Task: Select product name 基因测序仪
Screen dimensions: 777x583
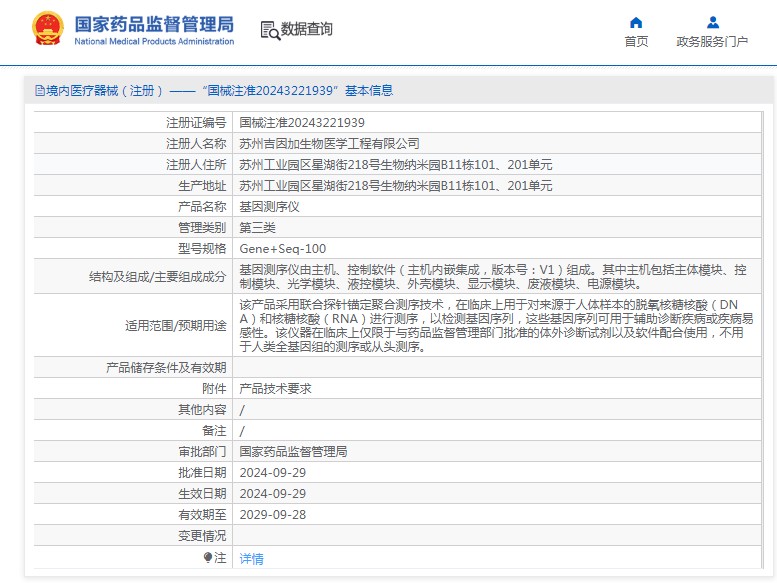Action: pos(270,207)
